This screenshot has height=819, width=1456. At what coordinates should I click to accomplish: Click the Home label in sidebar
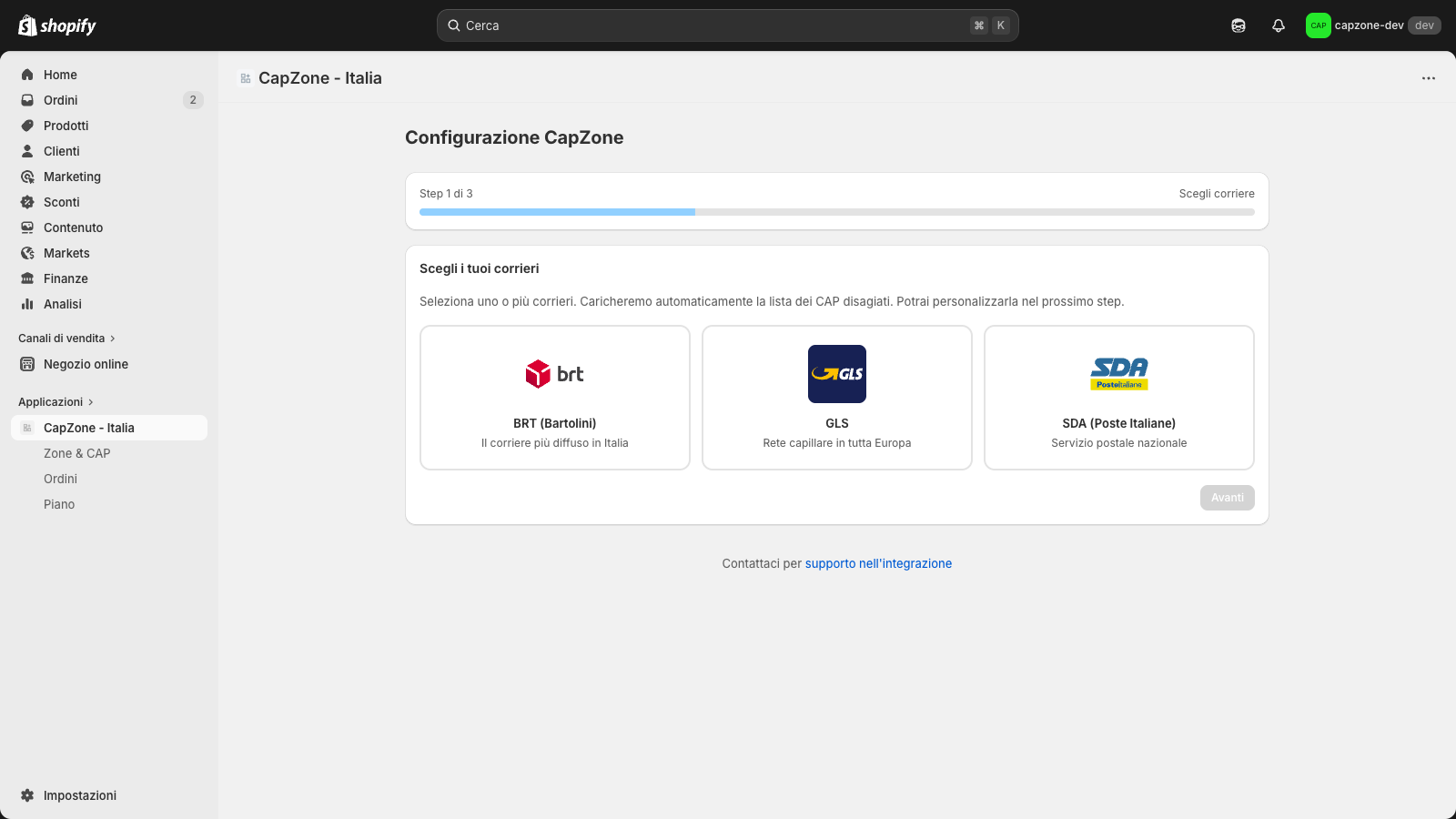coord(60,75)
